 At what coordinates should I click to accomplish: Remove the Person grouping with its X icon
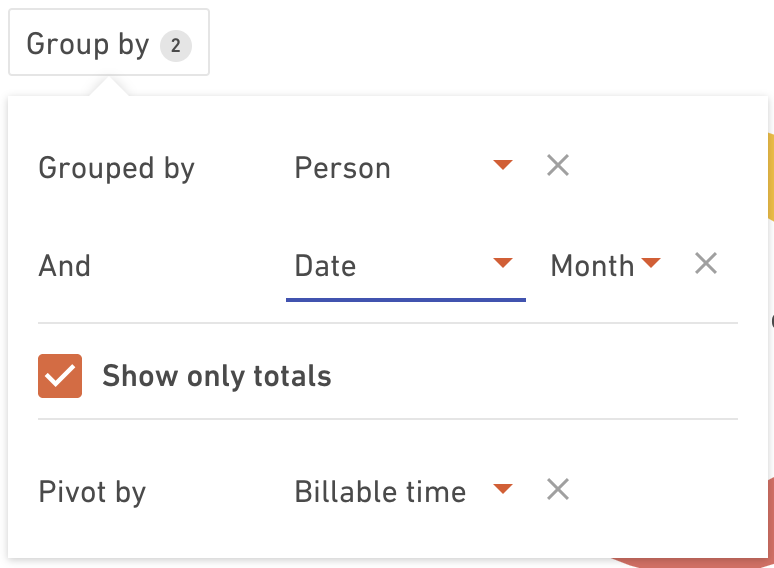(x=558, y=165)
